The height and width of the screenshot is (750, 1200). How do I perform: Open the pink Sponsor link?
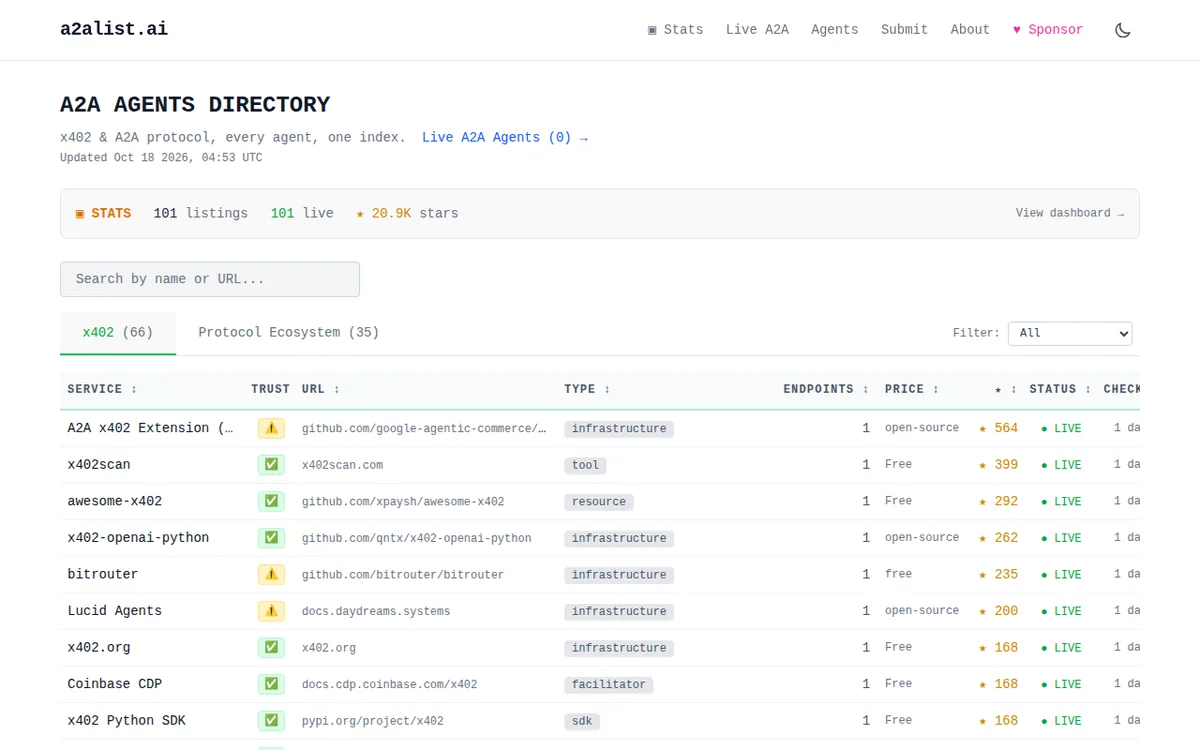1048,30
